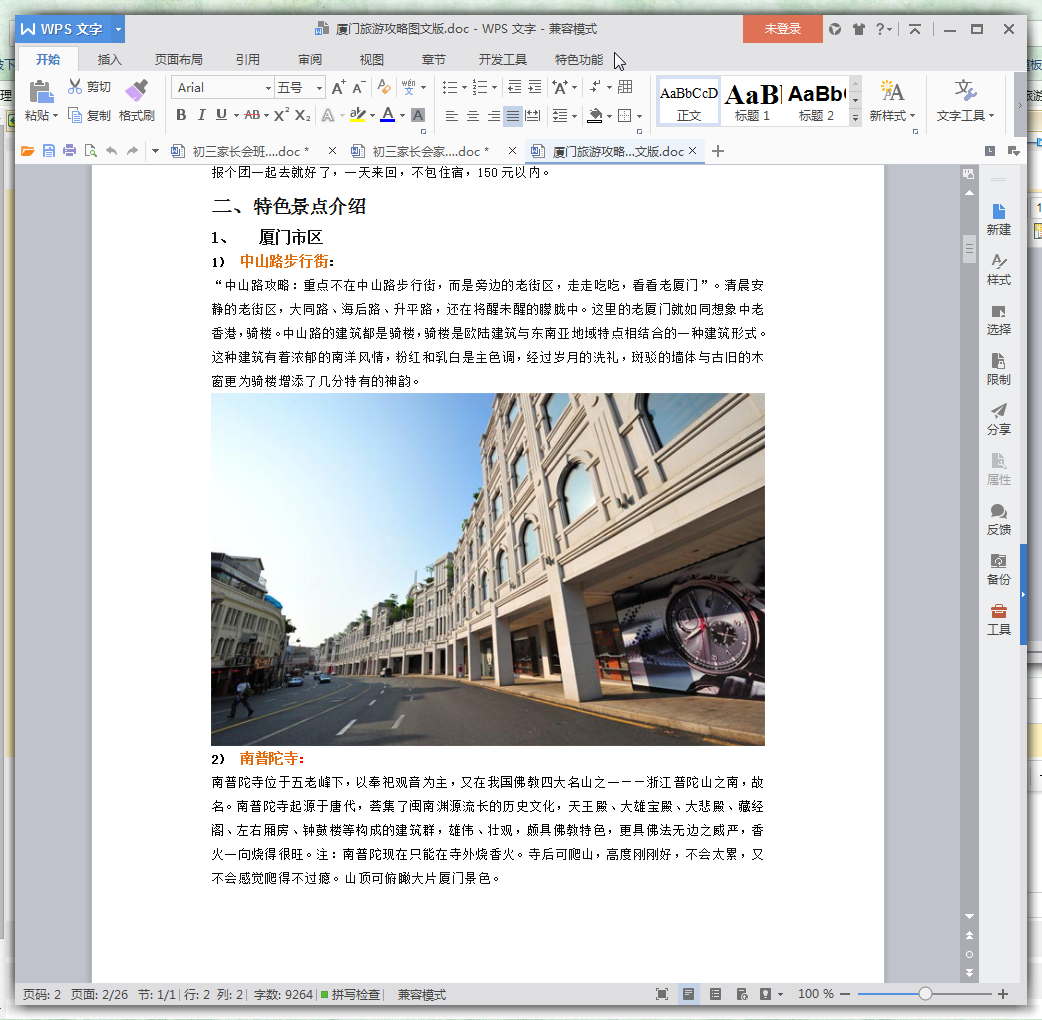Open the 插入 ribbon tab

pos(109,59)
